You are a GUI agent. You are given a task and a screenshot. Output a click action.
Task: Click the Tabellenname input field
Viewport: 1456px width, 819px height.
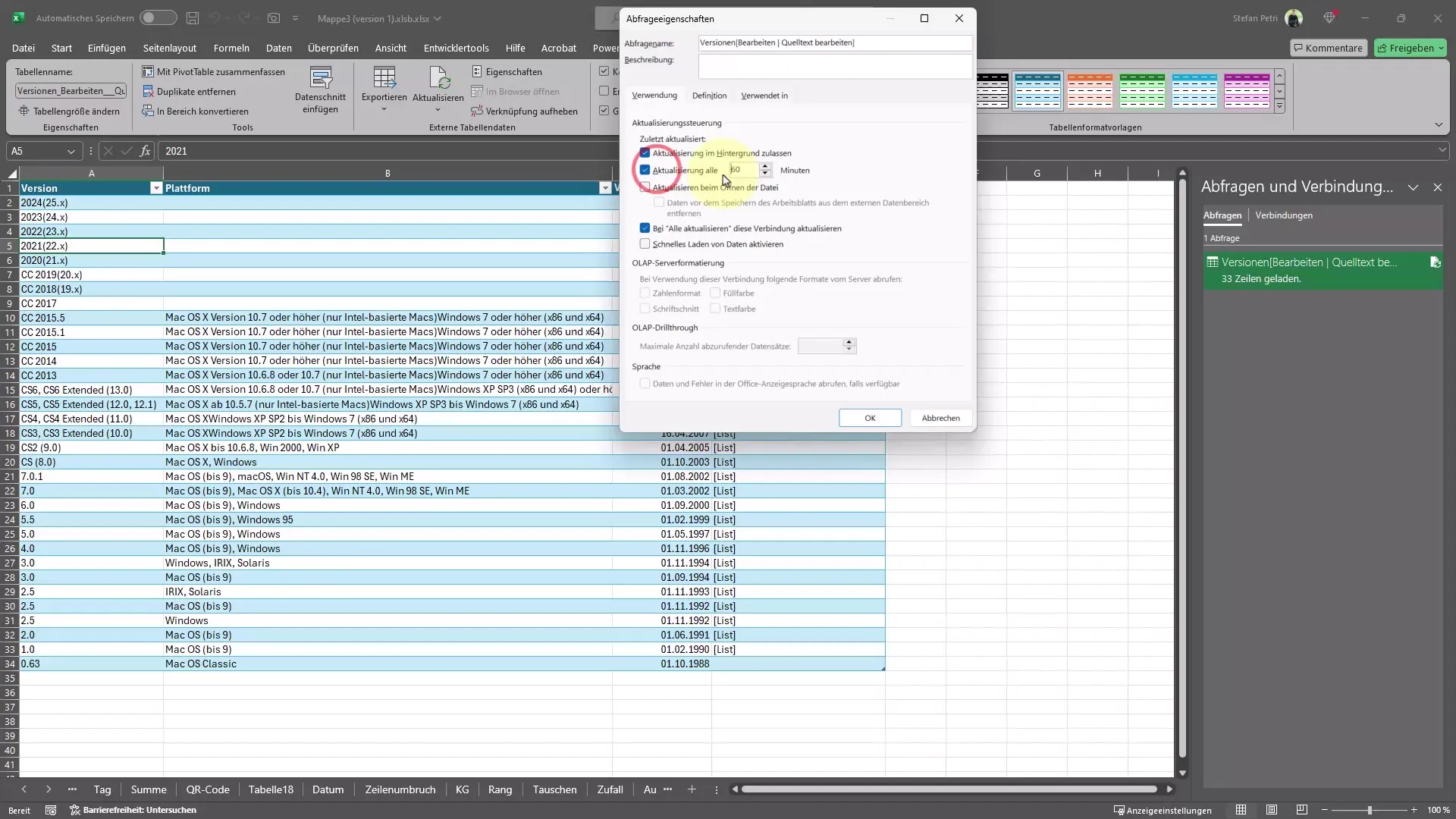pyautogui.click(x=71, y=91)
